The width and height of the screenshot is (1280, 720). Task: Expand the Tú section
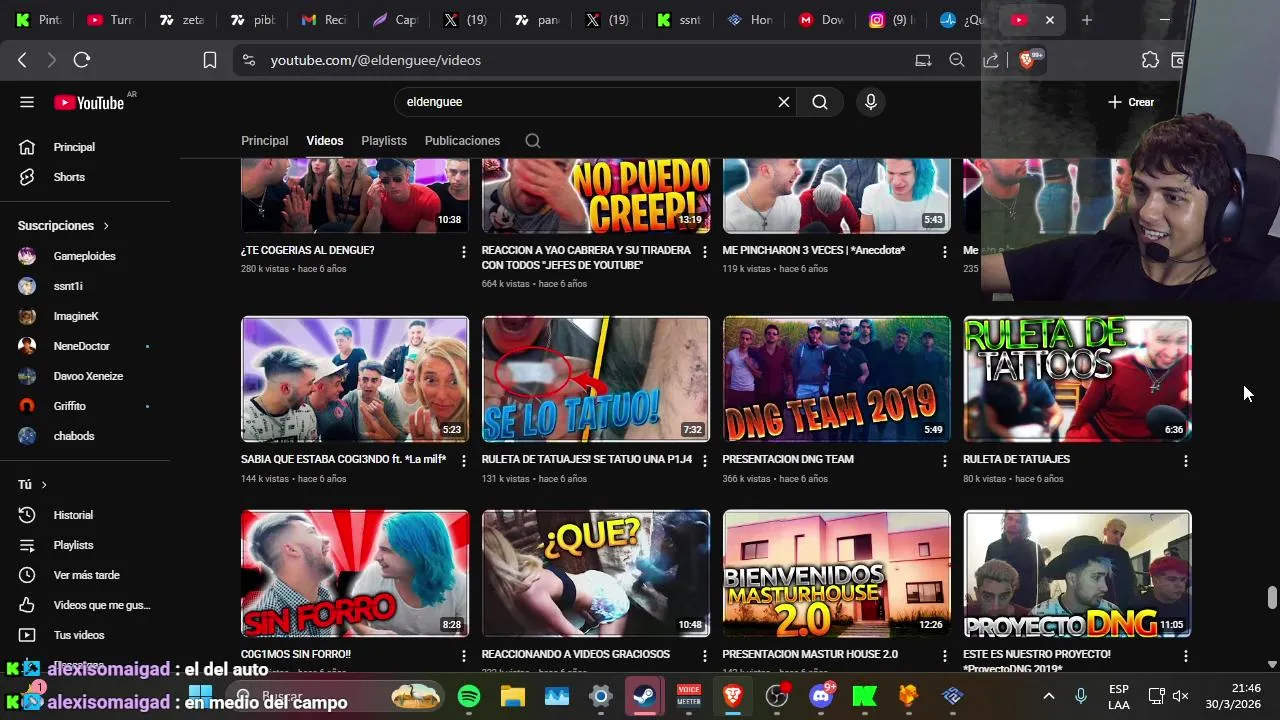[x=32, y=485]
